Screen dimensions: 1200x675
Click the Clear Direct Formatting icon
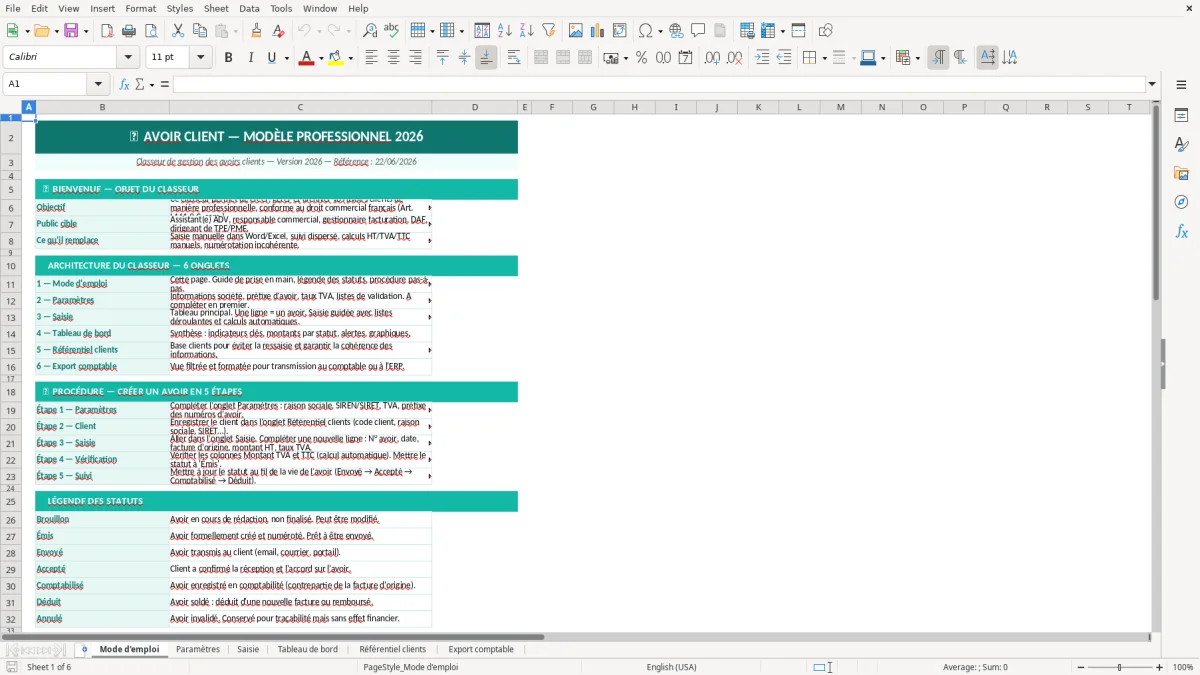tap(277, 31)
